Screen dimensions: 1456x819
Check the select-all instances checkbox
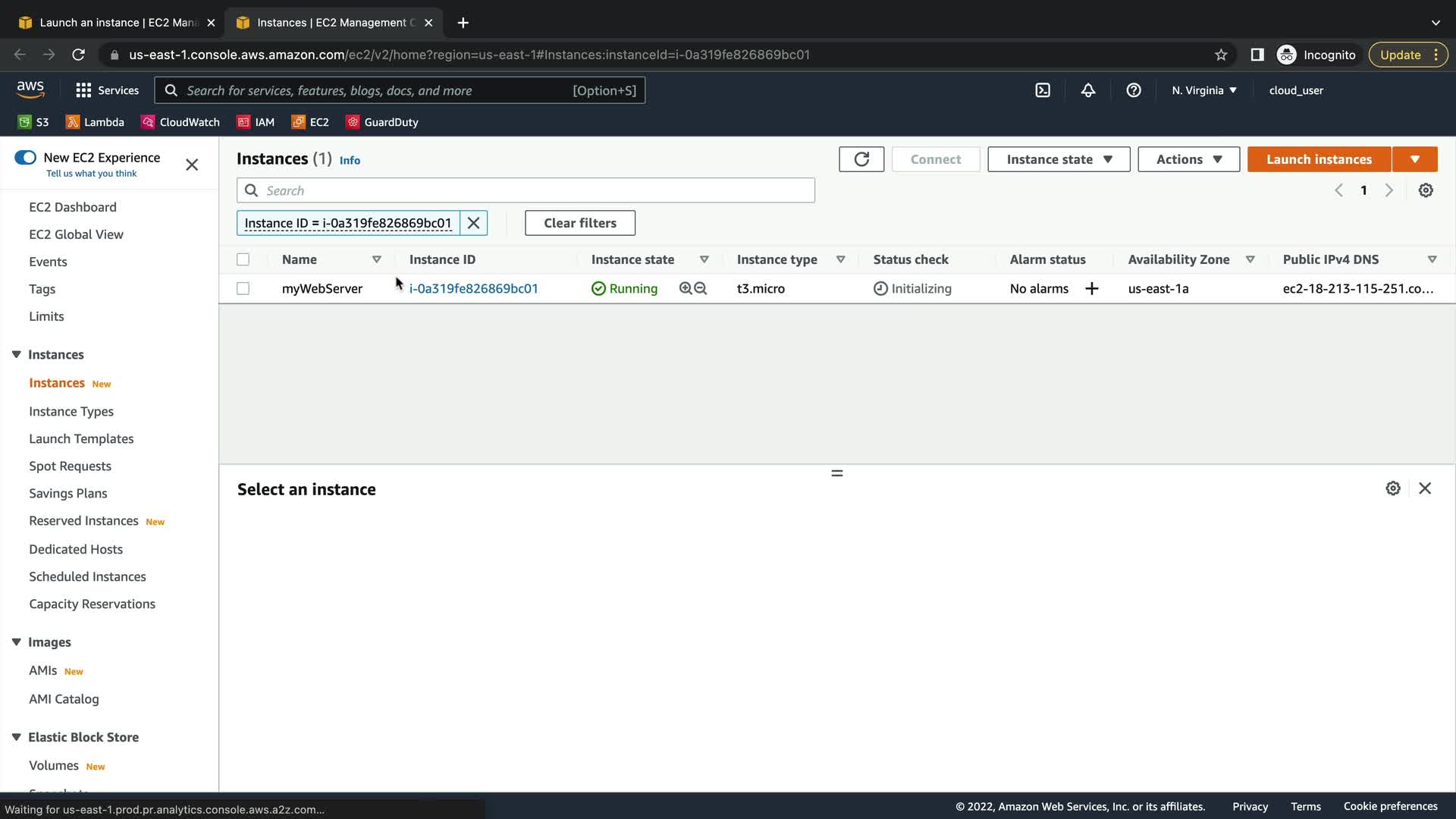pyautogui.click(x=243, y=259)
